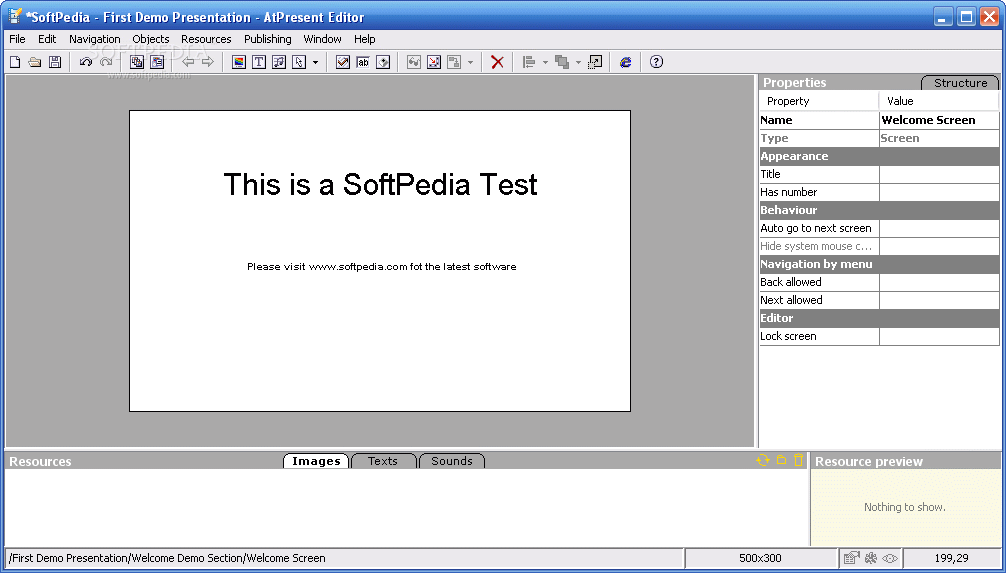The height and width of the screenshot is (573, 1006).
Task: Insert a text object with T icon
Action: point(259,62)
